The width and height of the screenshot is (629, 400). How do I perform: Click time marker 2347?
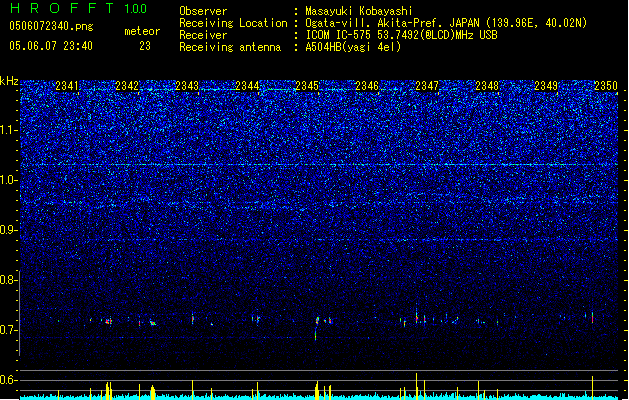[427, 86]
